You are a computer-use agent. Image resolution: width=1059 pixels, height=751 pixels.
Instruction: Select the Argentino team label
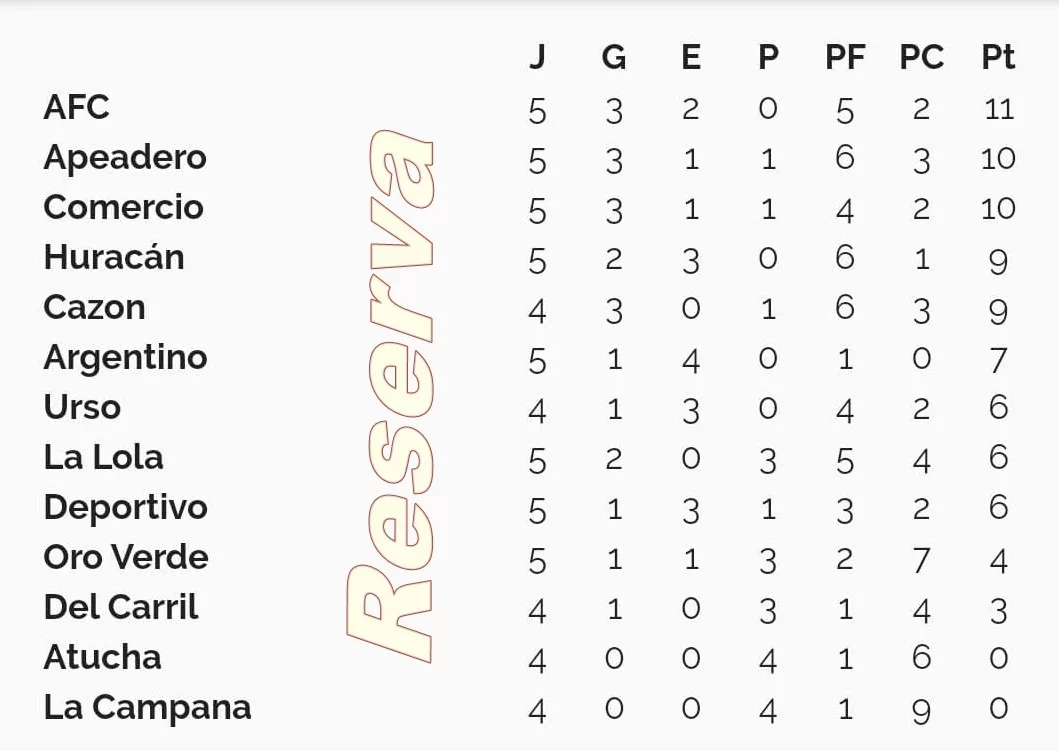click(x=125, y=357)
